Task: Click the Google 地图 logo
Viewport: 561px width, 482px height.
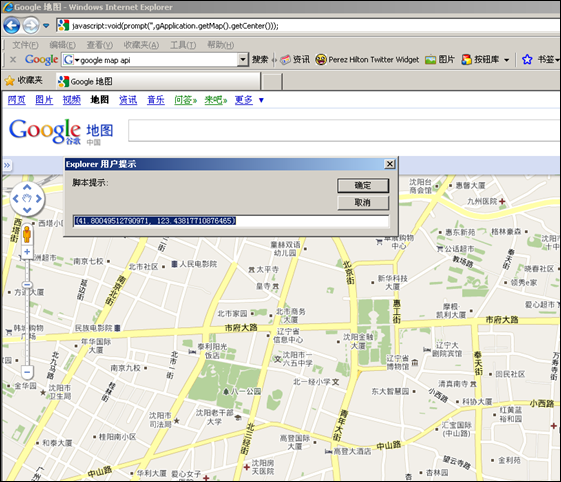Action: point(61,131)
